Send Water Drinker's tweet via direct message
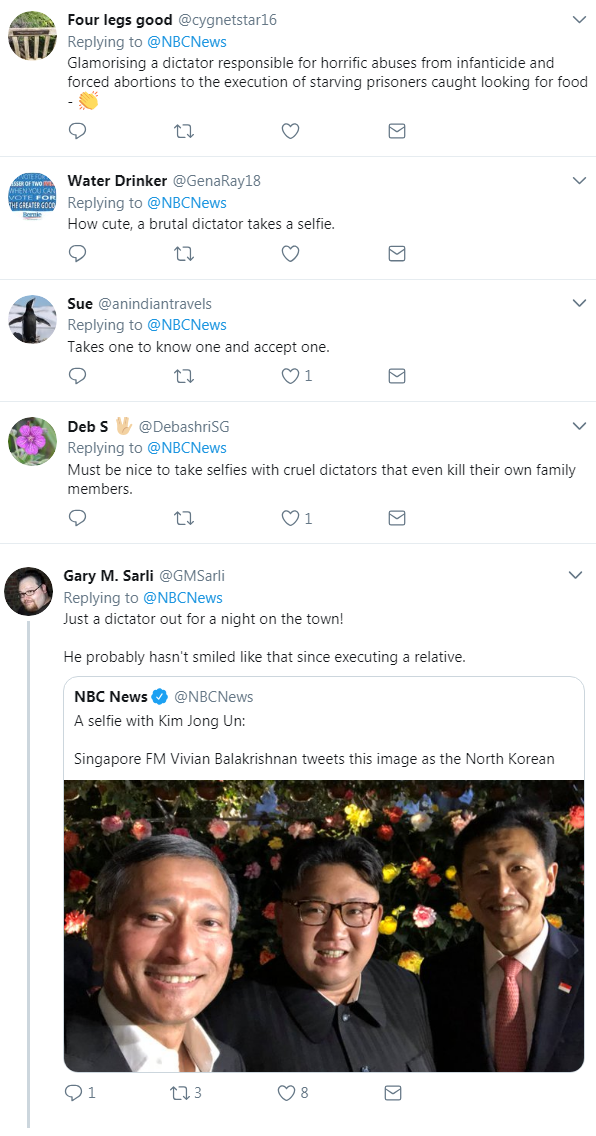Screen dimensions: 596x1136 (396, 254)
